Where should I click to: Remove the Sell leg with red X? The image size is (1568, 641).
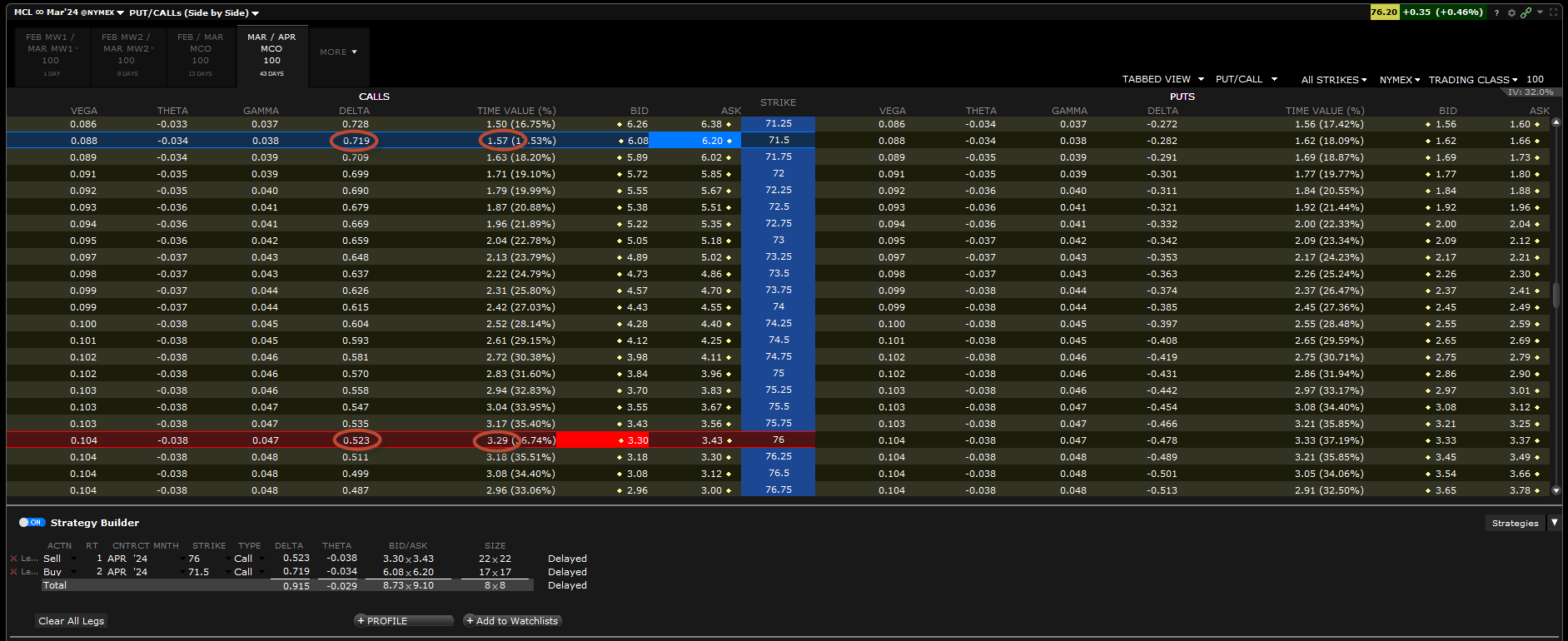tap(13, 559)
